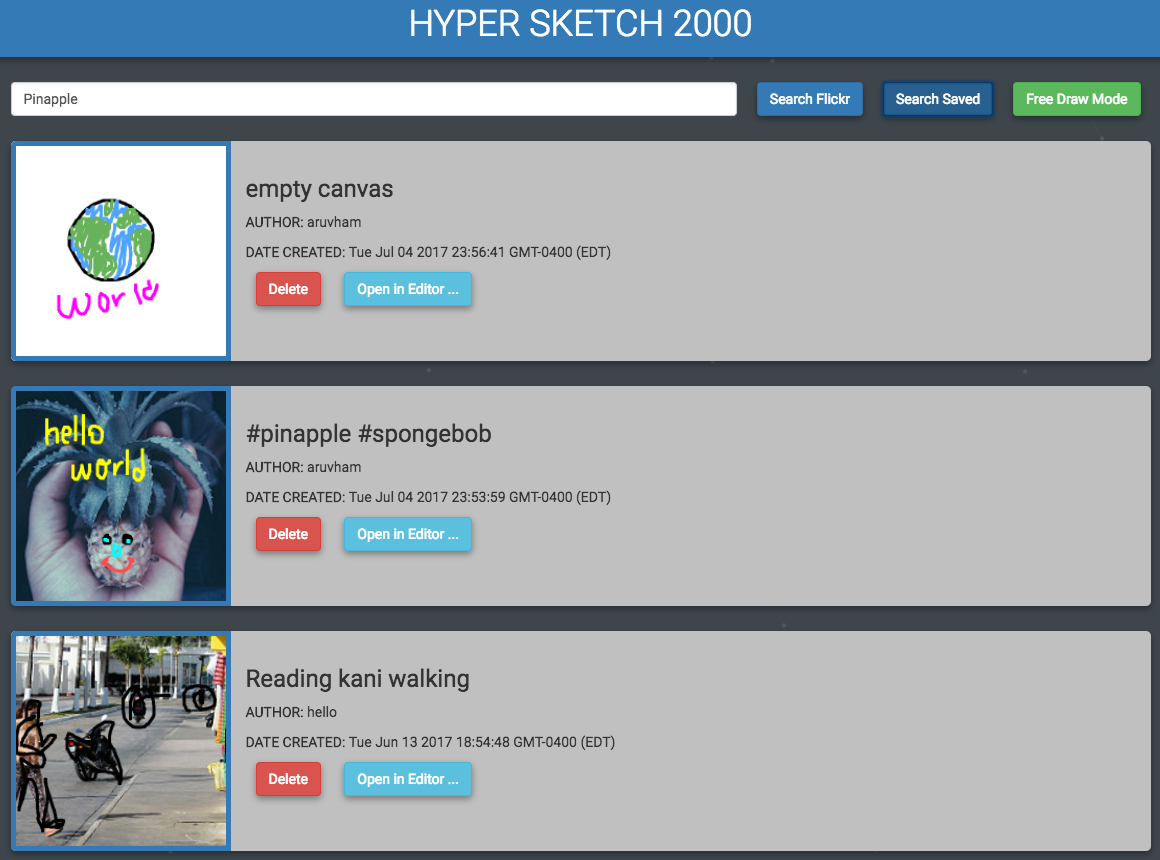Delete the empty canvas sketch

pyautogui.click(x=288, y=289)
